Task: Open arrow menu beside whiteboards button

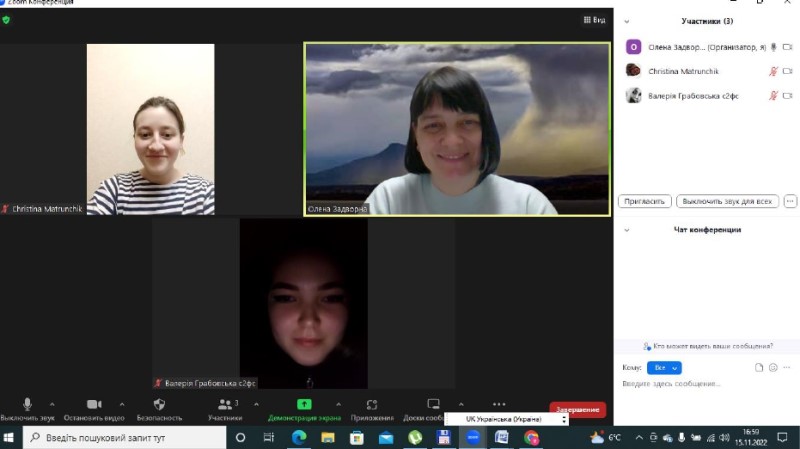Action: [461, 404]
